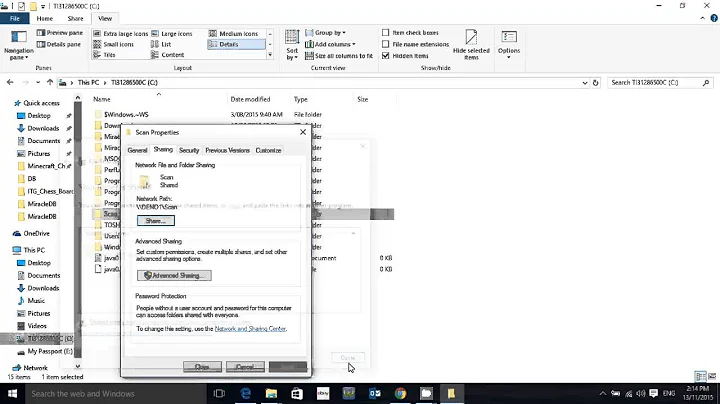Click Hide selected items
This screenshot has height=404, width=720.
[x=471, y=45]
